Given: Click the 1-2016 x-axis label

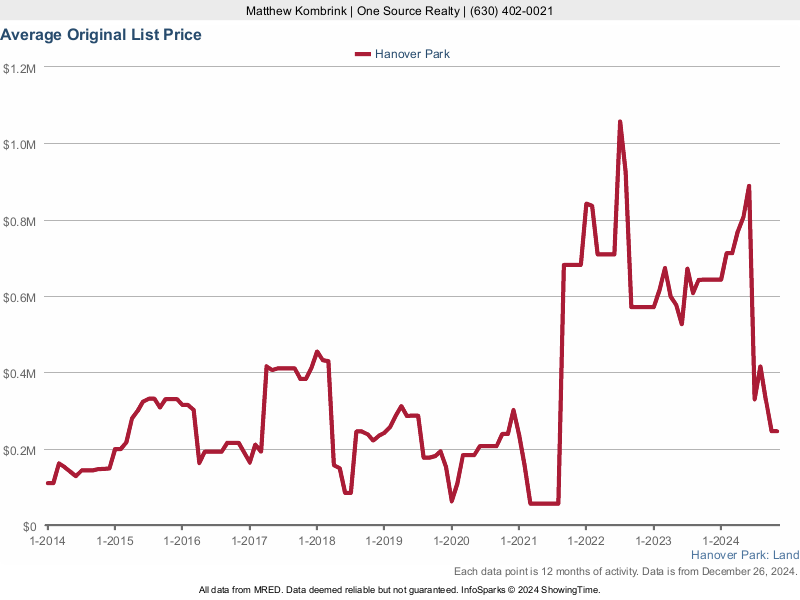Looking at the screenshot, I should pyautogui.click(x=181, y=540).
